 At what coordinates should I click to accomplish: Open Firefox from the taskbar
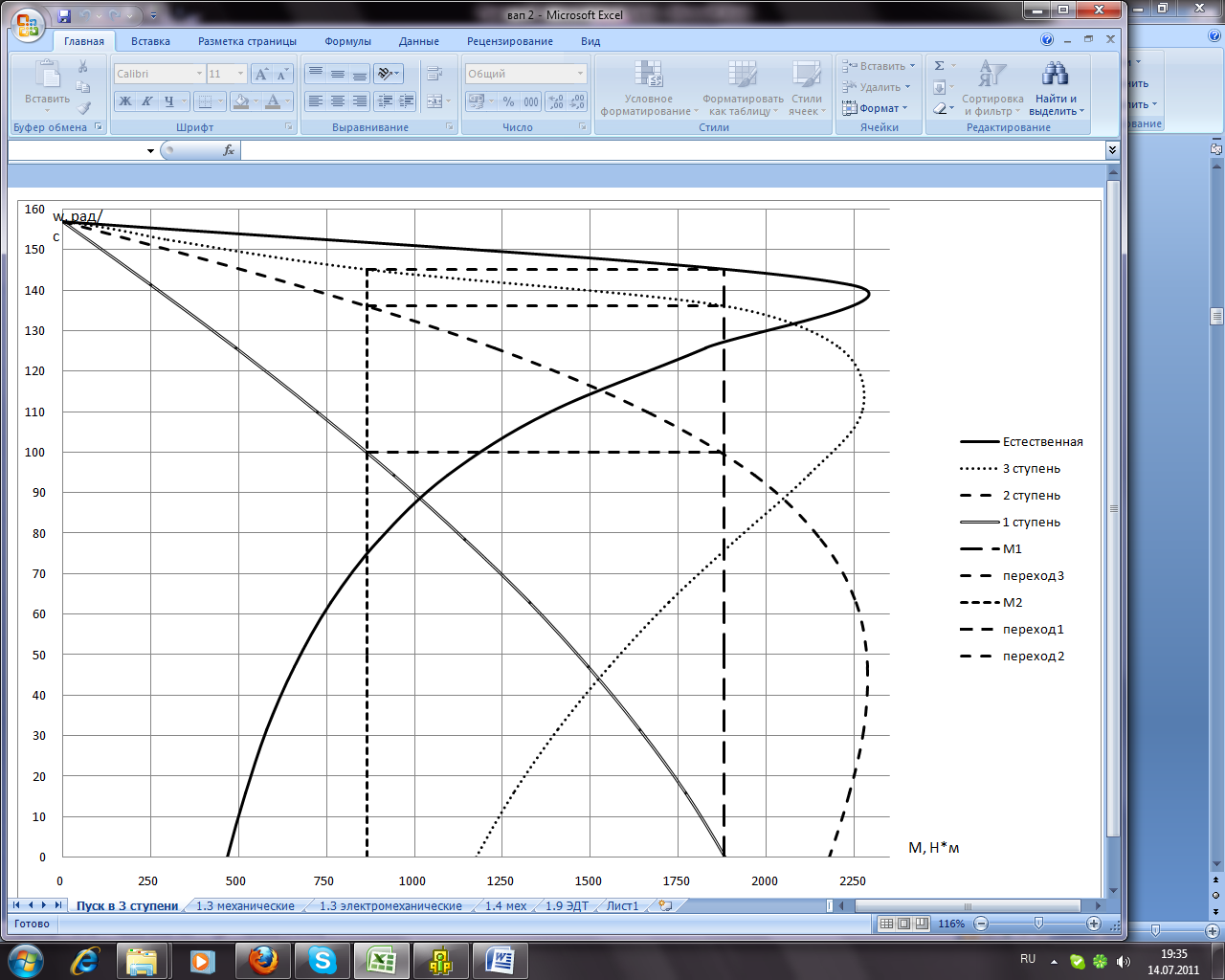263,960
